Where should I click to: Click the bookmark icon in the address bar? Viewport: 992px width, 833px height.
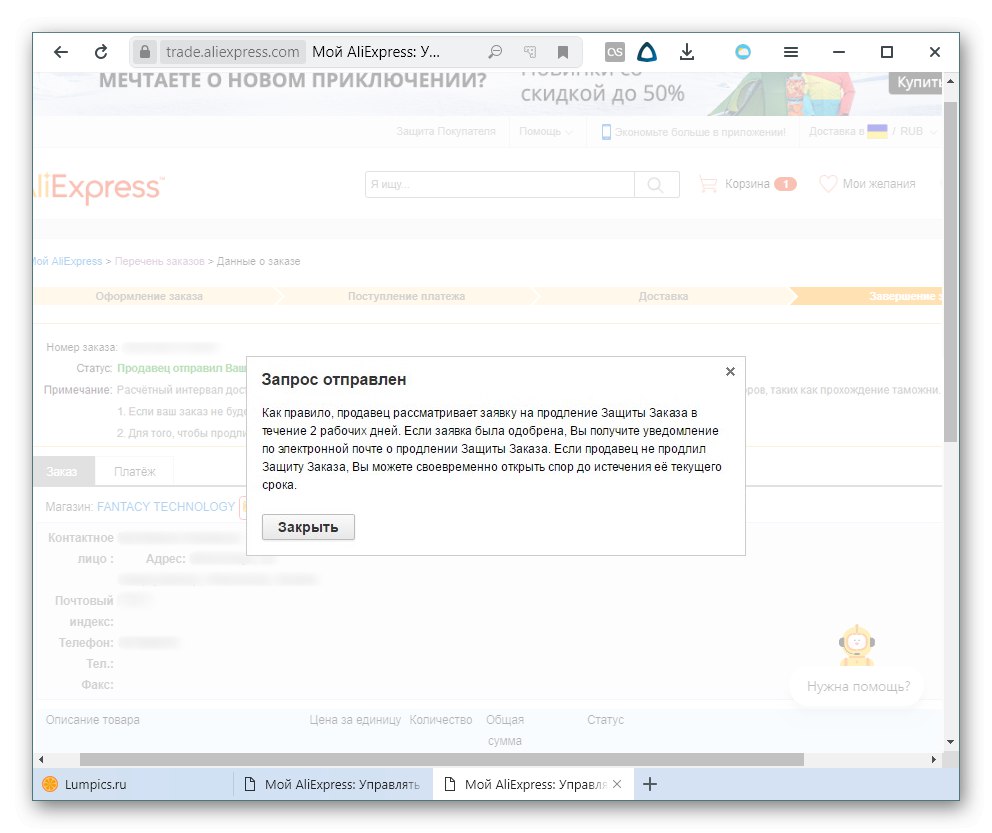[563, 51]
